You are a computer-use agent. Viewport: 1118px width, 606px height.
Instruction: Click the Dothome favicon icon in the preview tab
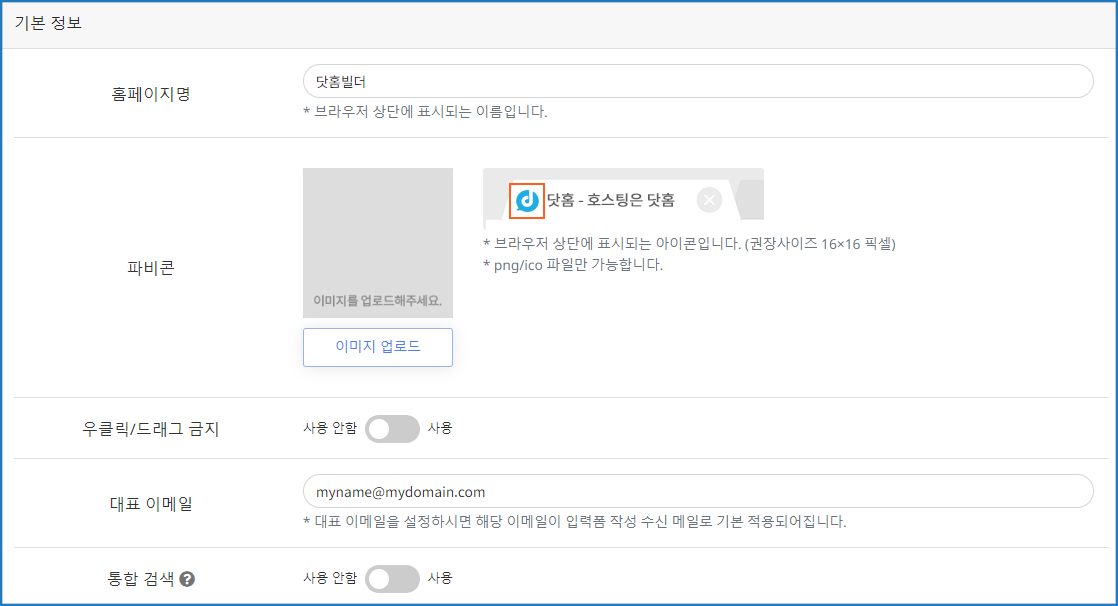(526, 200)
